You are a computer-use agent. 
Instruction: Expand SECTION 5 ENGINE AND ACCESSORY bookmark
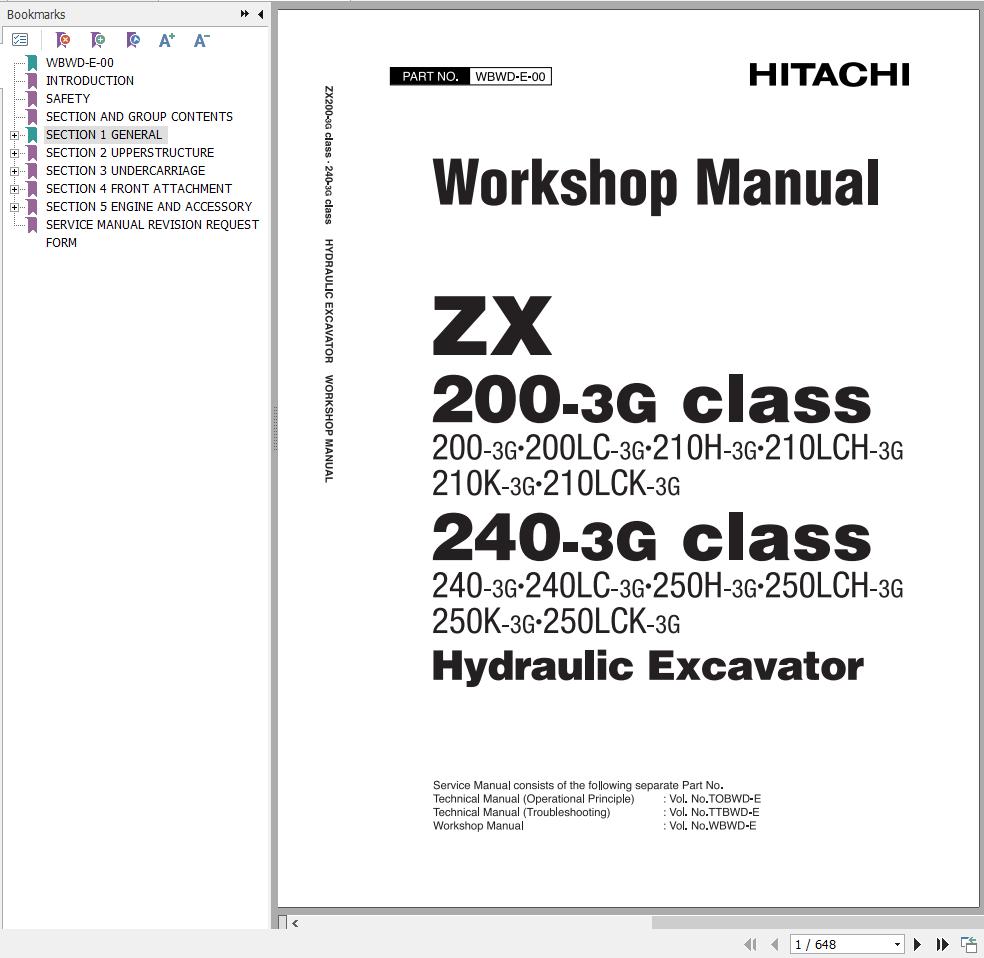14,207
